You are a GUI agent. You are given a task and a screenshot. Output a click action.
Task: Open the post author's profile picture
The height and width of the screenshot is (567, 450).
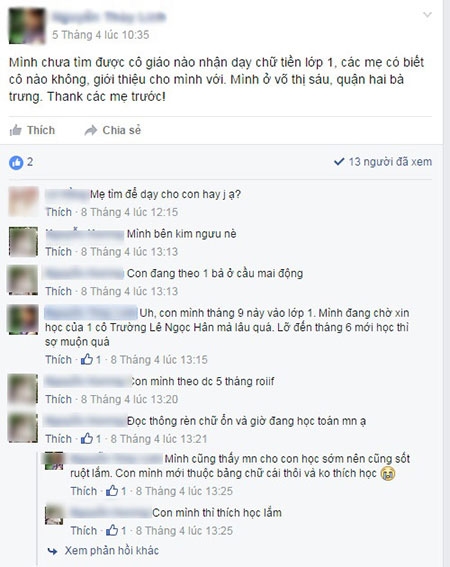point(27,26)
